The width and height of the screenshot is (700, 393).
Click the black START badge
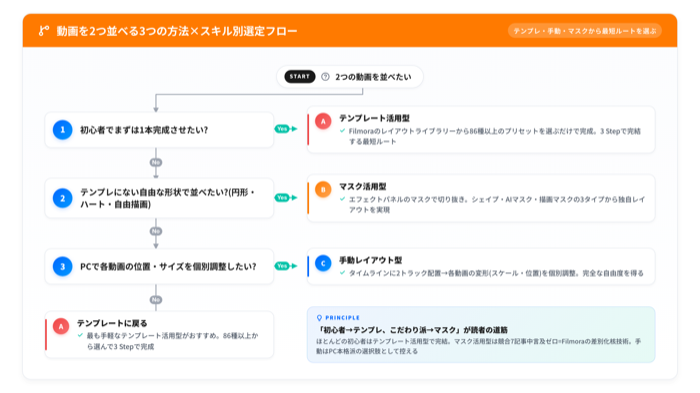[x=300, y=77]
